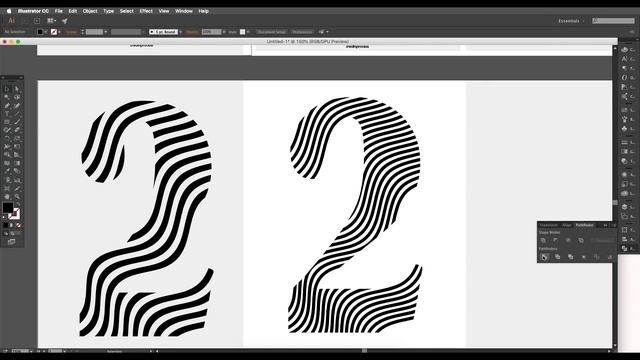
Task: Click the left bold striped number 2
Action: point(147,218)
